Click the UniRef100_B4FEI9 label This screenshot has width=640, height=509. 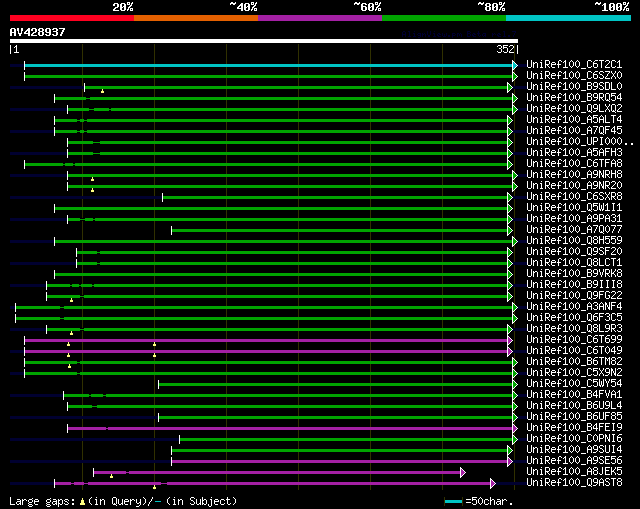click(574, 428)
